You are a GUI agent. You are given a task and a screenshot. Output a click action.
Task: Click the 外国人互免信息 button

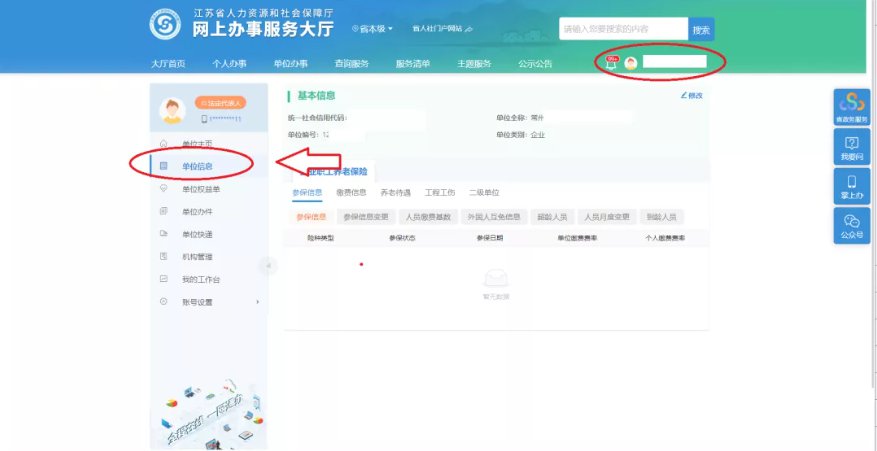click(494, 217)
